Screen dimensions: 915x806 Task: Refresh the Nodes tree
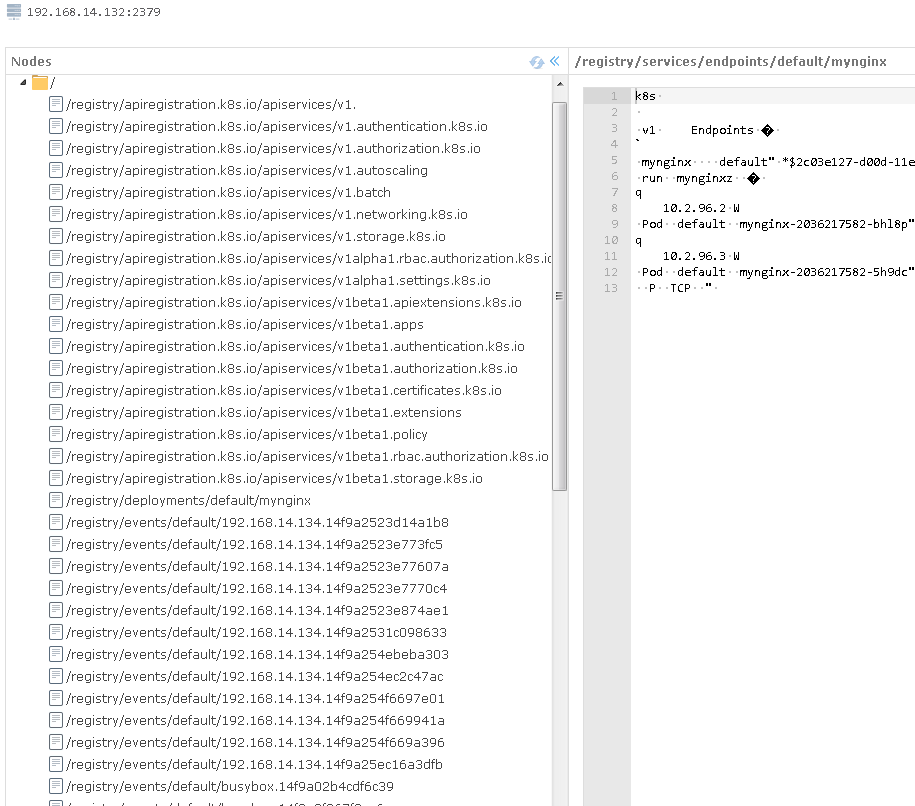click(536, 62)
